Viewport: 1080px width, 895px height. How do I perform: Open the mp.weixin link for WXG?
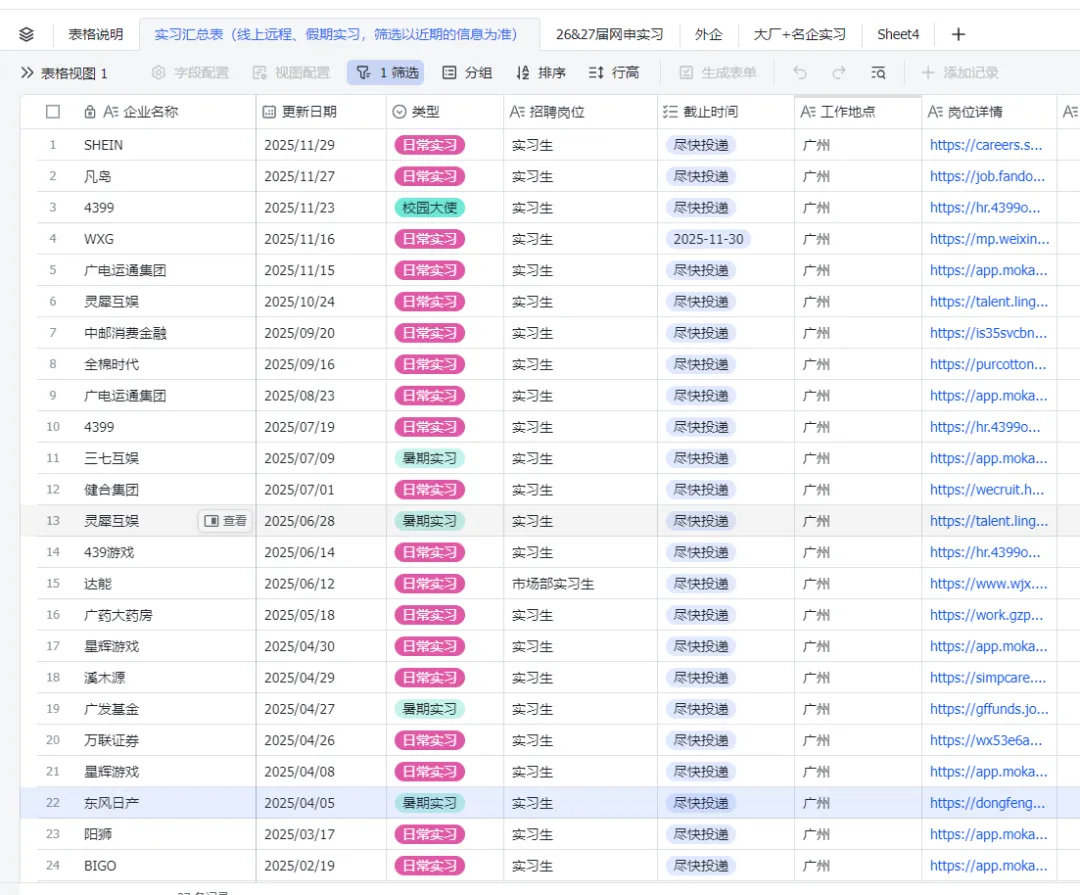point(990,239)
